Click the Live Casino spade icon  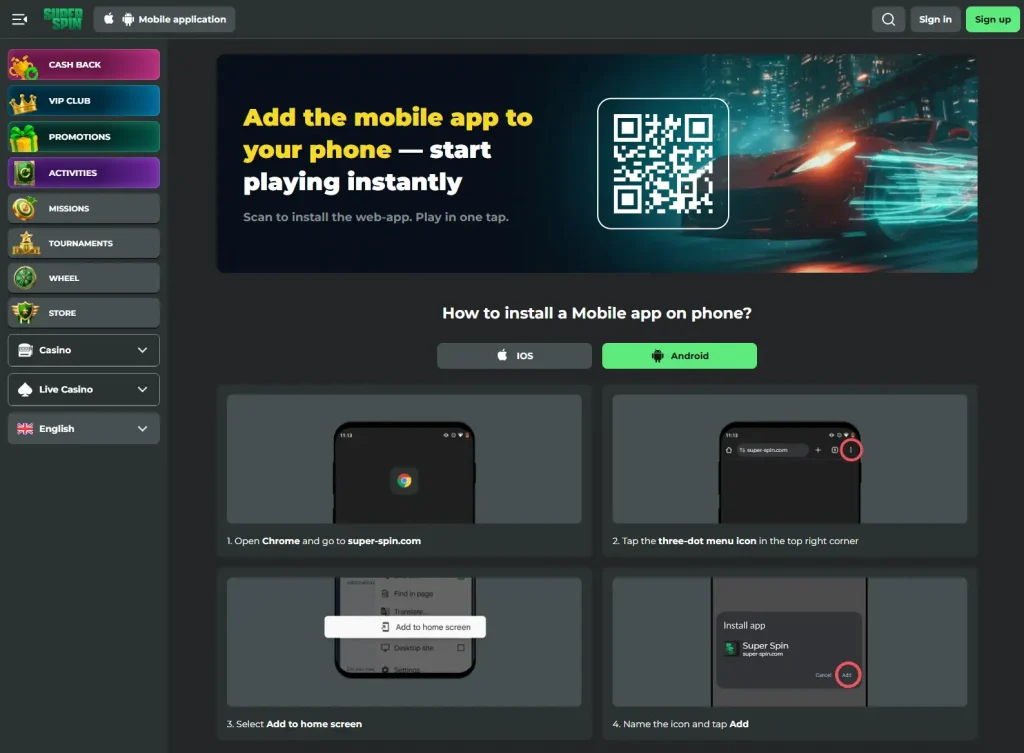coord(25,389)
